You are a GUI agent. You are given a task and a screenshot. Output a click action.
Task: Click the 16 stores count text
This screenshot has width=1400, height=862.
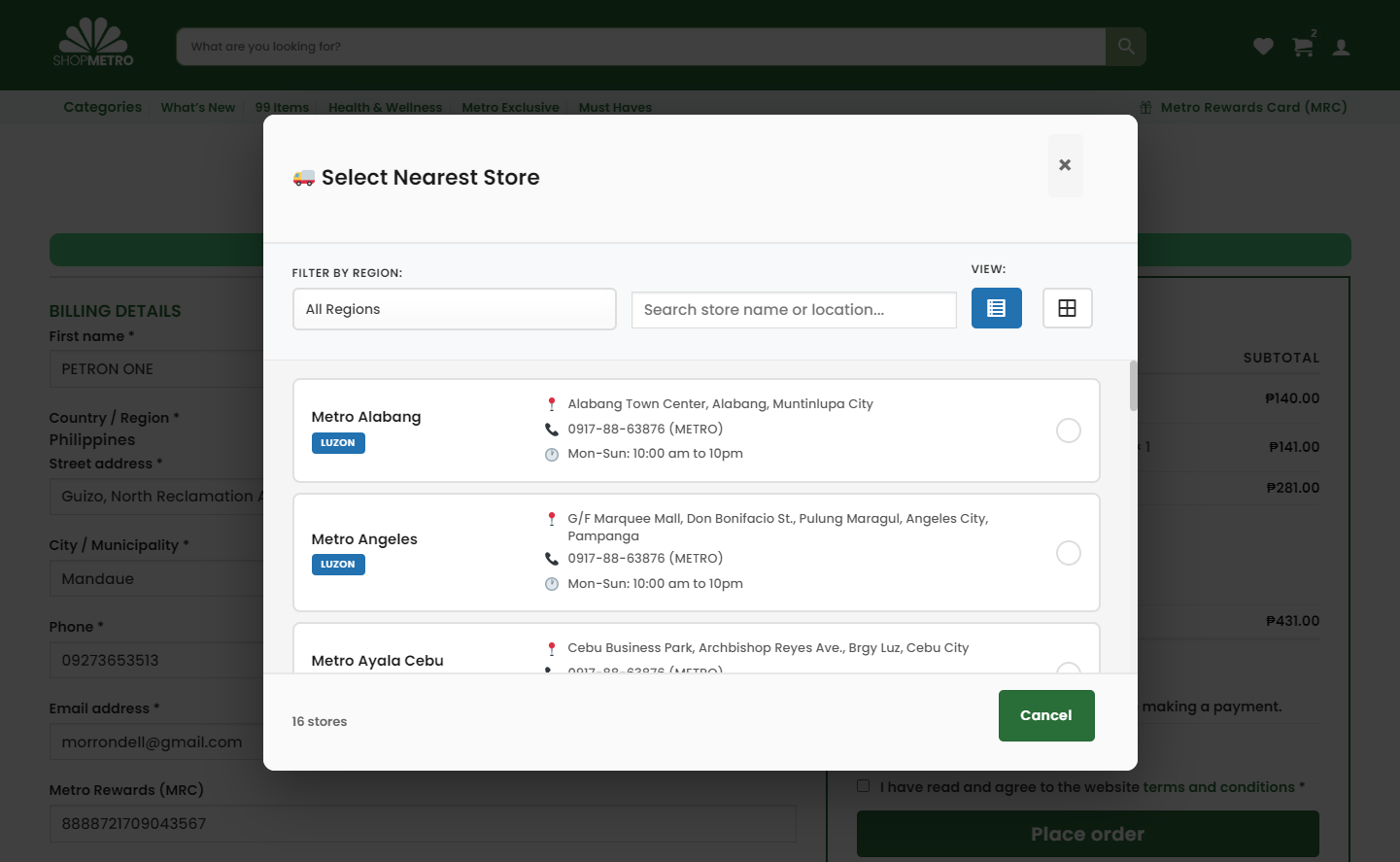(320, 722)
